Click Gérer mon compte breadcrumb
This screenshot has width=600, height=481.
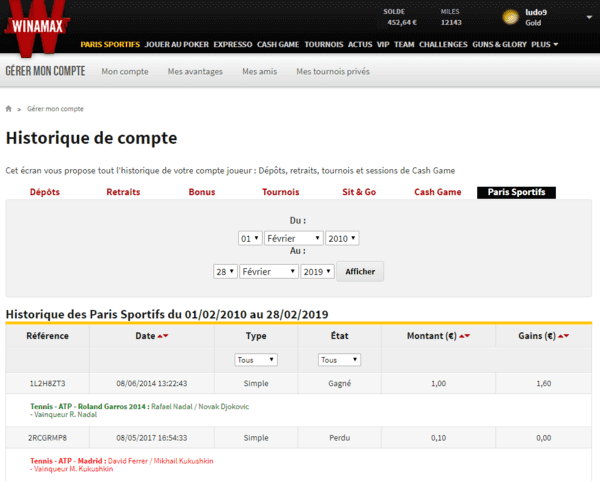(55, 109)
